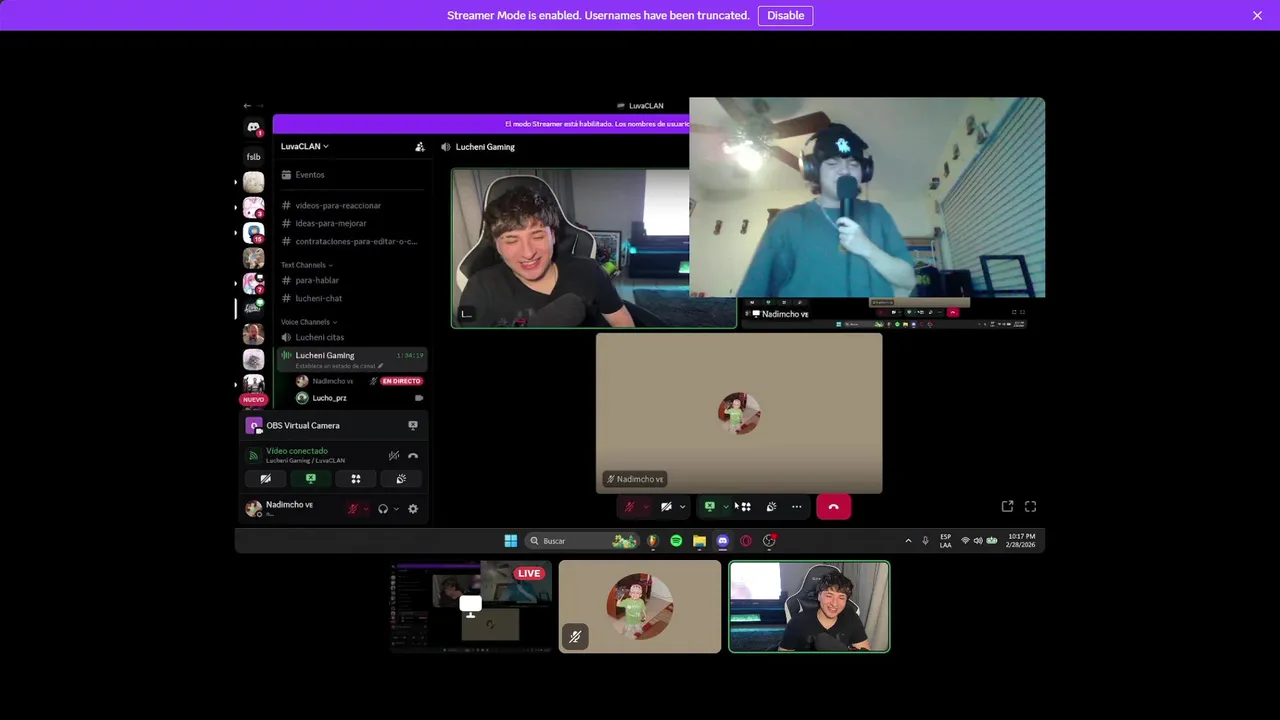This screenshot has width=1280, height=720.
Task: Click the EN DIRECTO badge
Action: point(401,381)
